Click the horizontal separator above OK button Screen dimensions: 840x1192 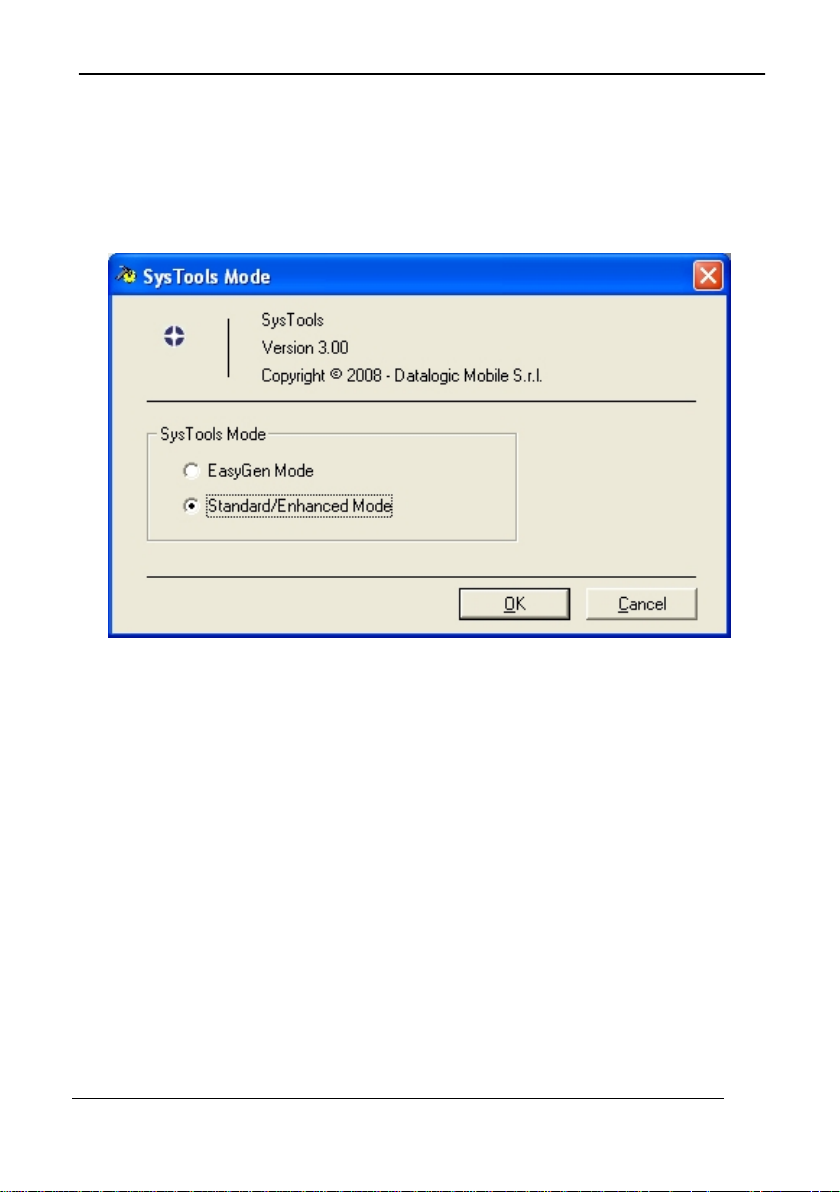click(421, 577)
